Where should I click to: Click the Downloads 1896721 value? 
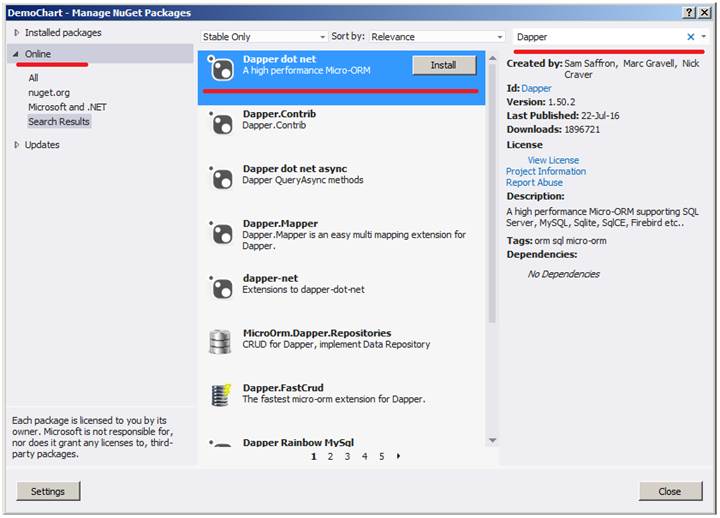click(x=582, y=130)
